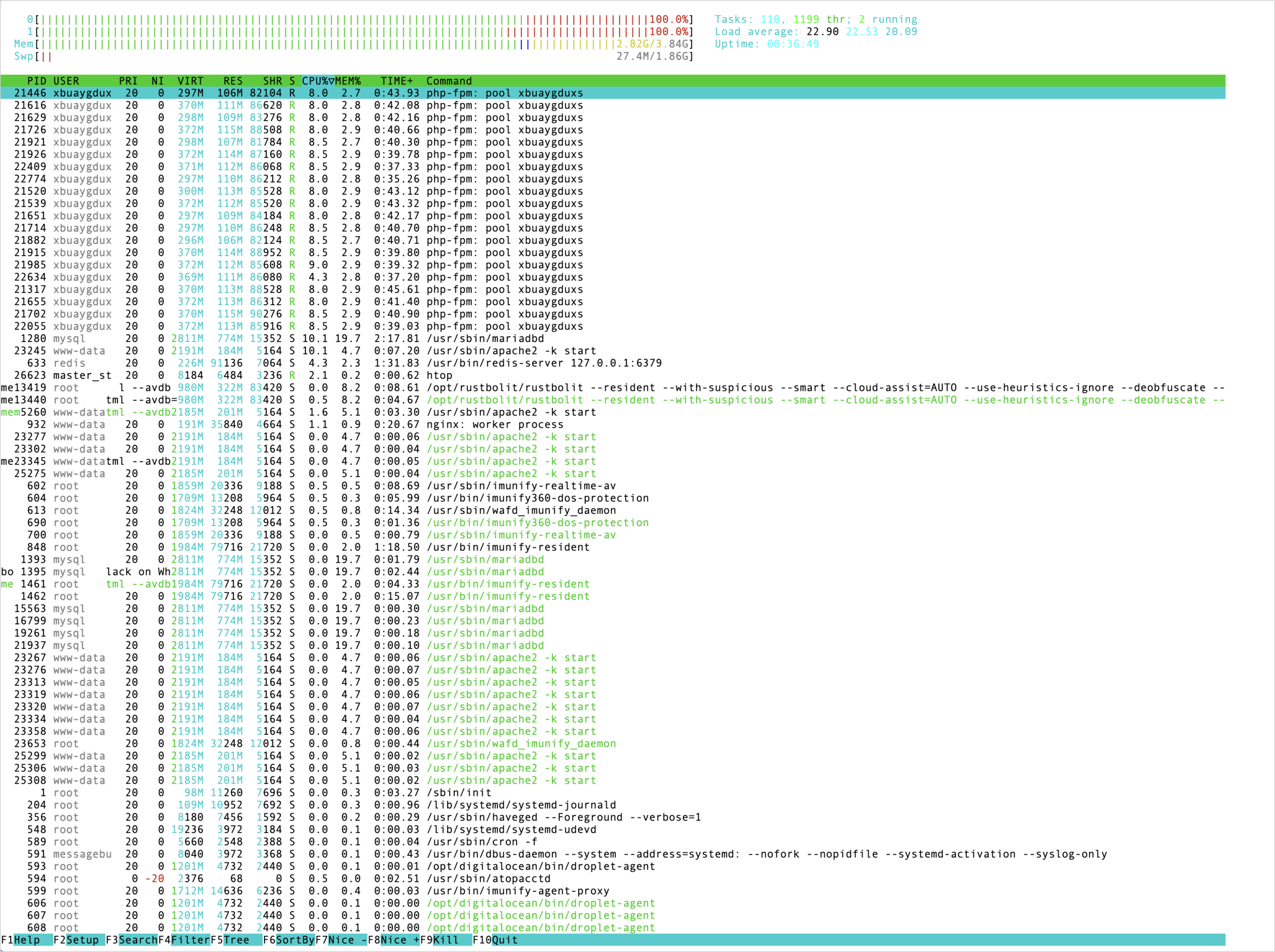Viewport: 1275px width, 952px height.
Task: Select php-fpm process row PID 22634
Action: 613,277
